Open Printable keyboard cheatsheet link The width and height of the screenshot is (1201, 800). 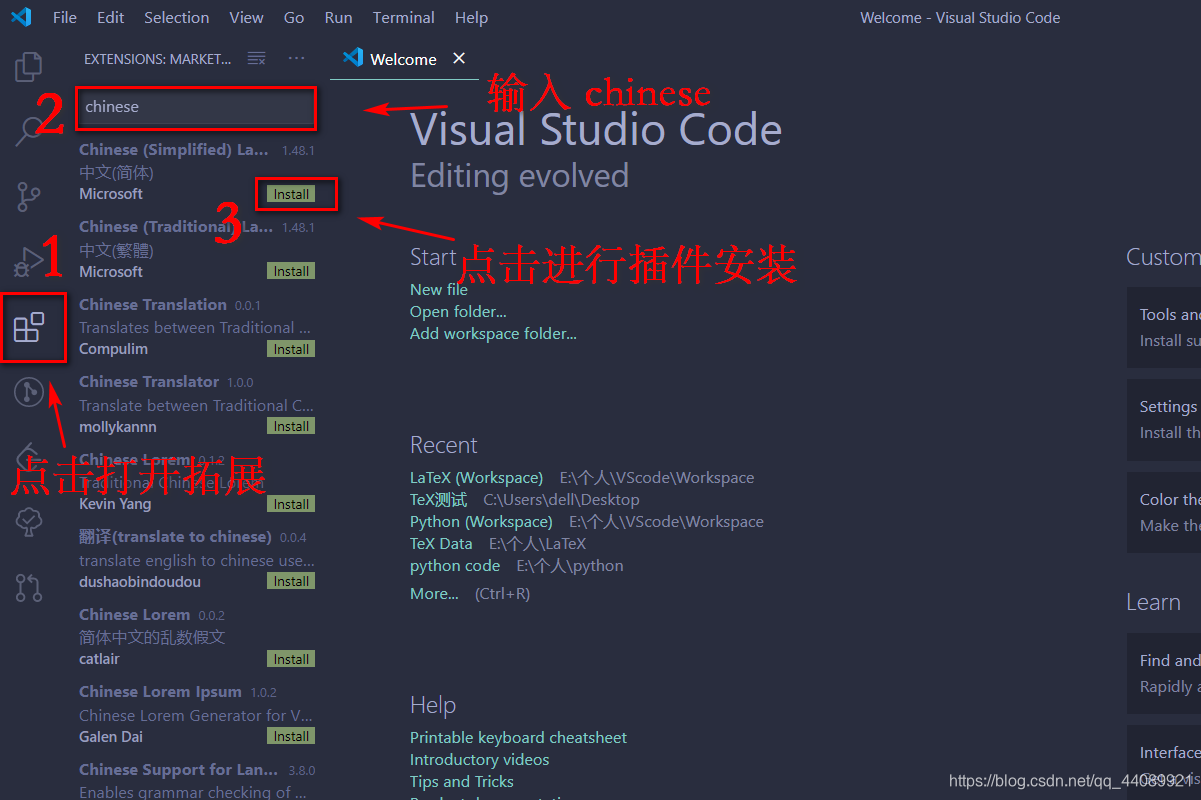pos(518,738)
